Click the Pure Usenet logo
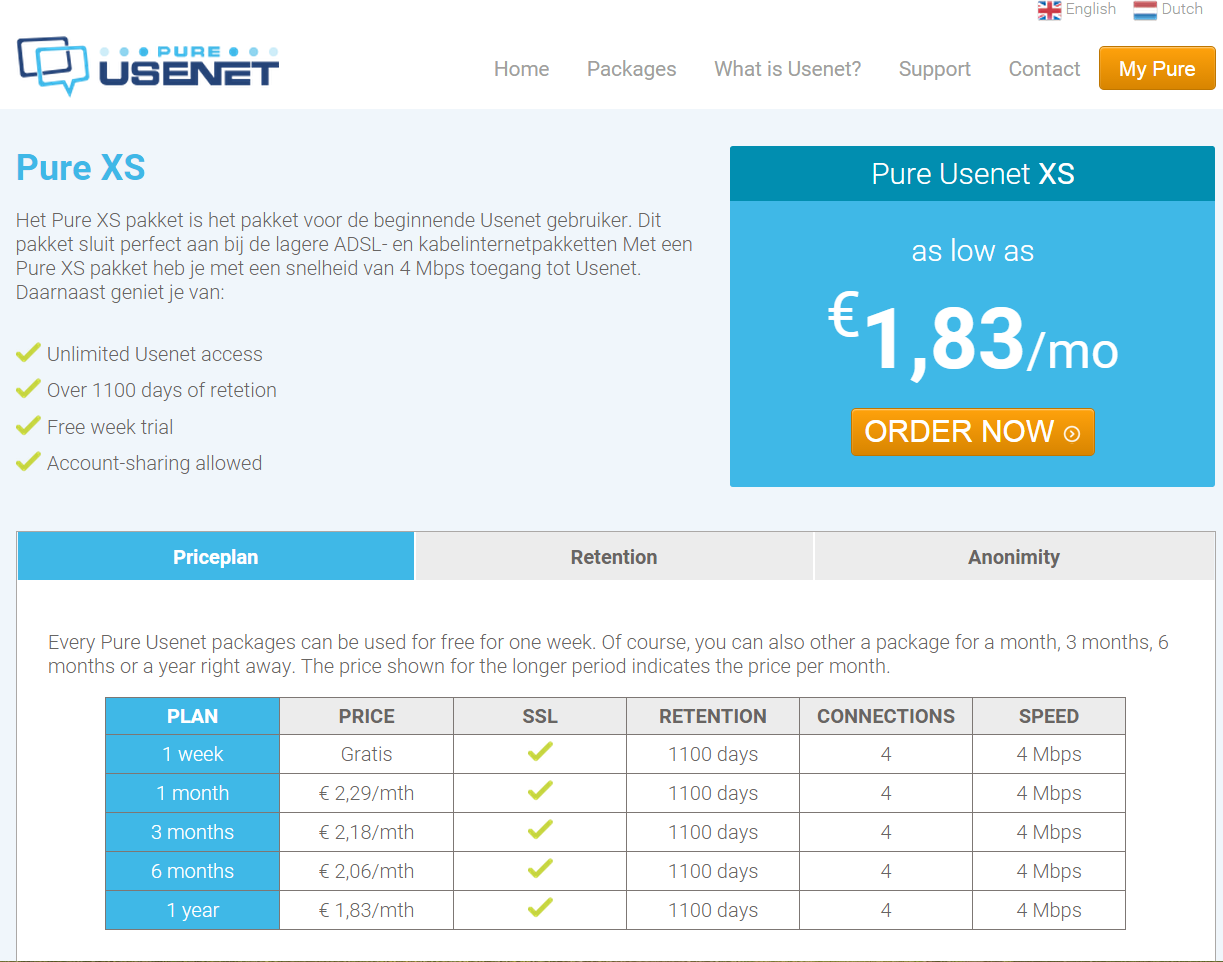The width and height of the screenshot is (1223, 962). (x=148, y=65)
